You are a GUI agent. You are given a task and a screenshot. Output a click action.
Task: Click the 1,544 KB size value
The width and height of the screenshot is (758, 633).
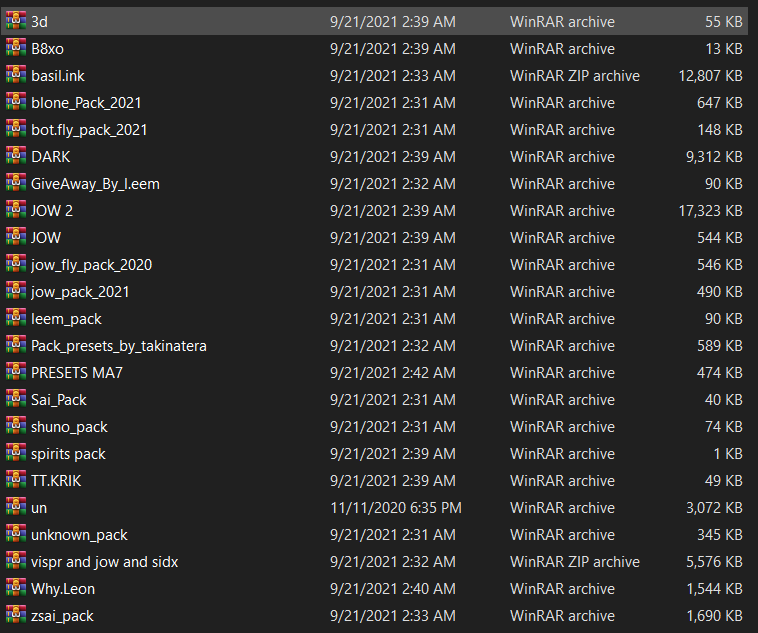pyautogui.click(x=714, y=589)
